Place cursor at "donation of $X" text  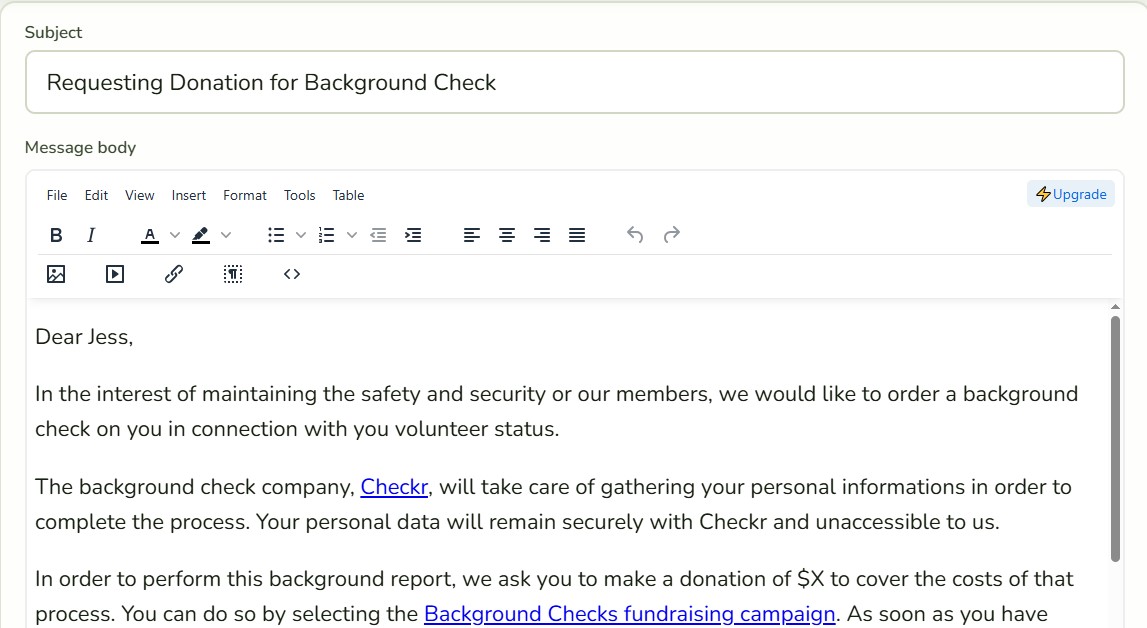(x=752, y=579)
